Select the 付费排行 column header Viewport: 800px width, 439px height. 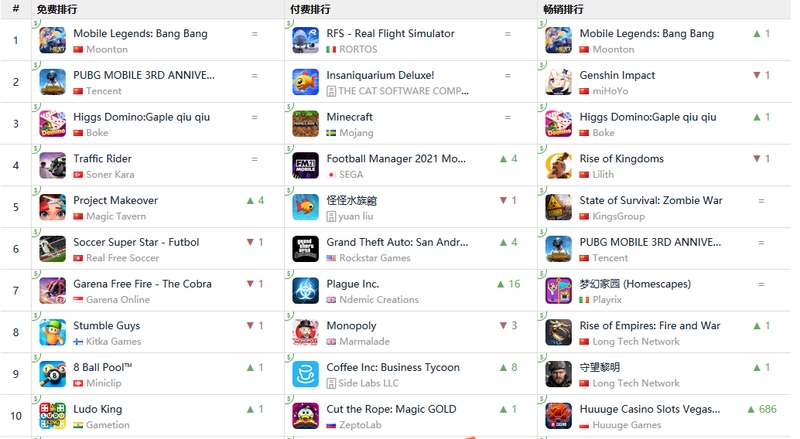coord(310,9)
